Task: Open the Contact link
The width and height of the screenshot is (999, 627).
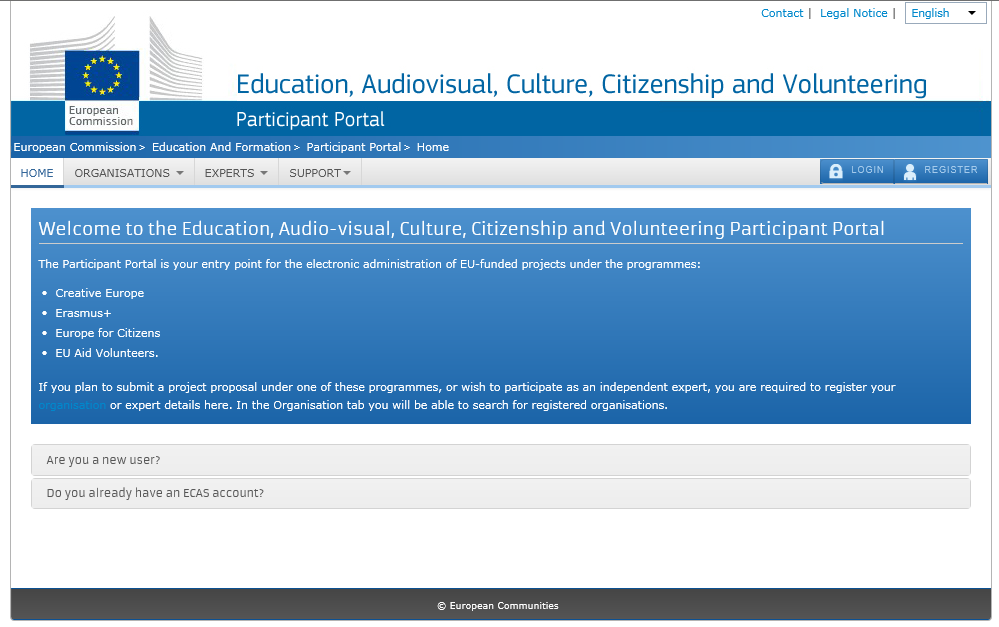Action: point(782,13)
